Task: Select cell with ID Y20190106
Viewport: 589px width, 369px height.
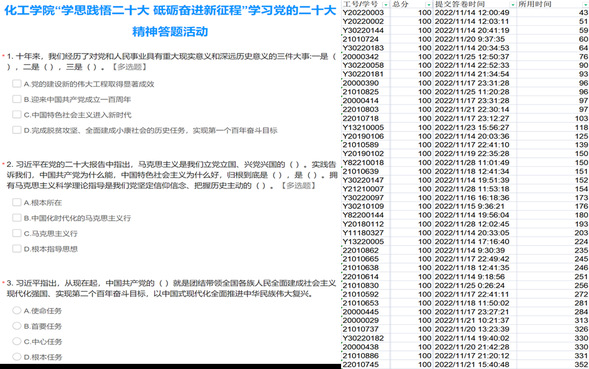Action: click(x=365, y=136)
